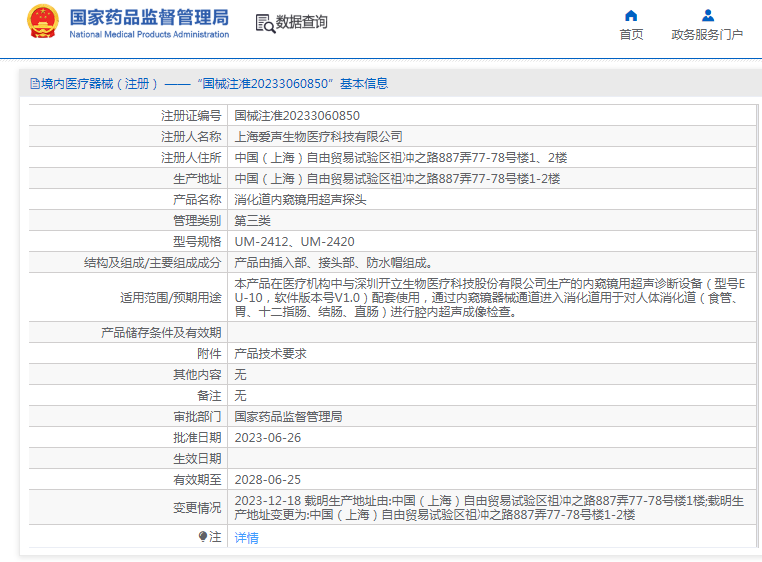Click the bulb icon next to 注
Image resolution: width=762 pixels, height=562 pixels.
[203, 536]
